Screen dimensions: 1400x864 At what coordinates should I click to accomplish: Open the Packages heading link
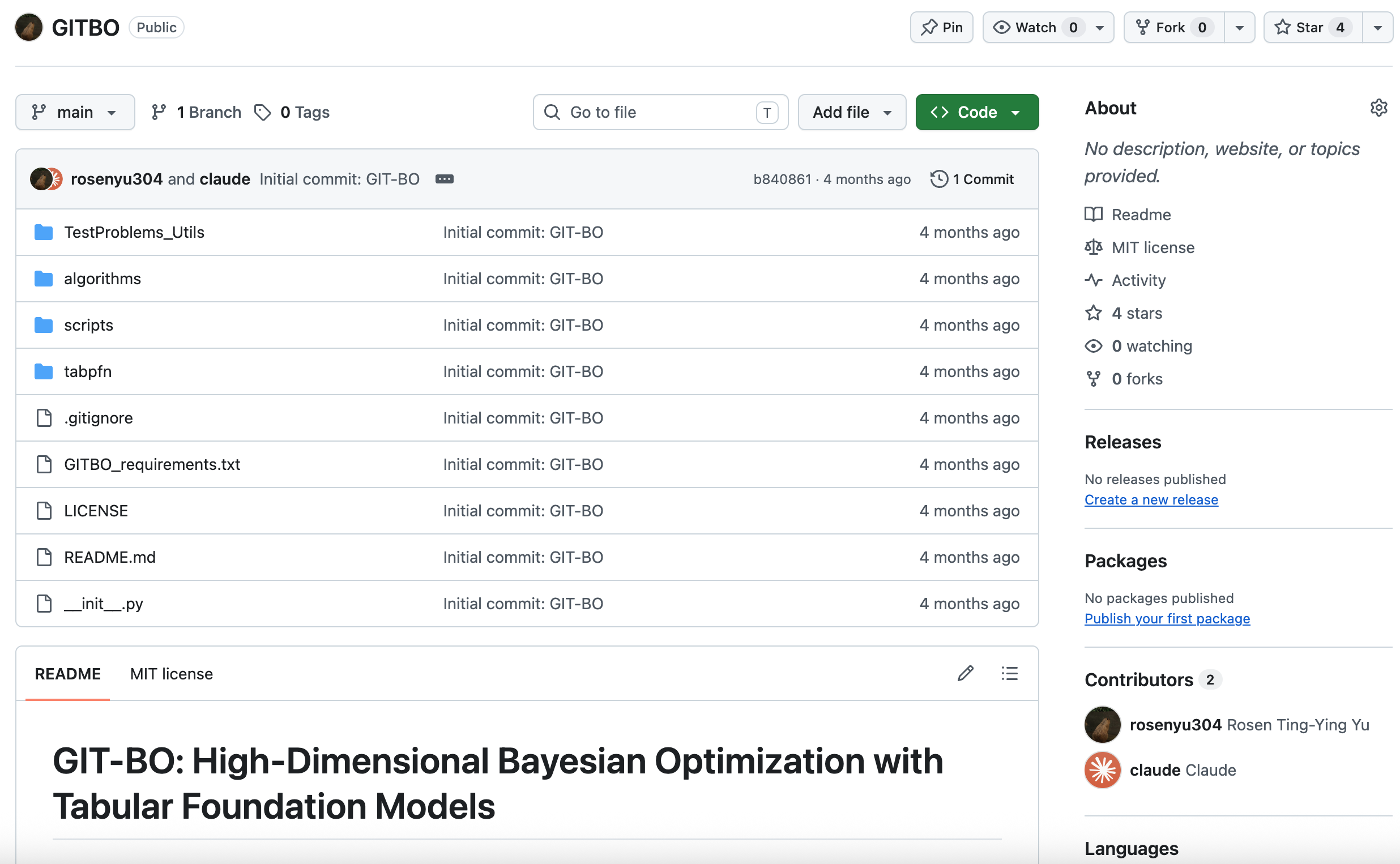coord(1125,561)
